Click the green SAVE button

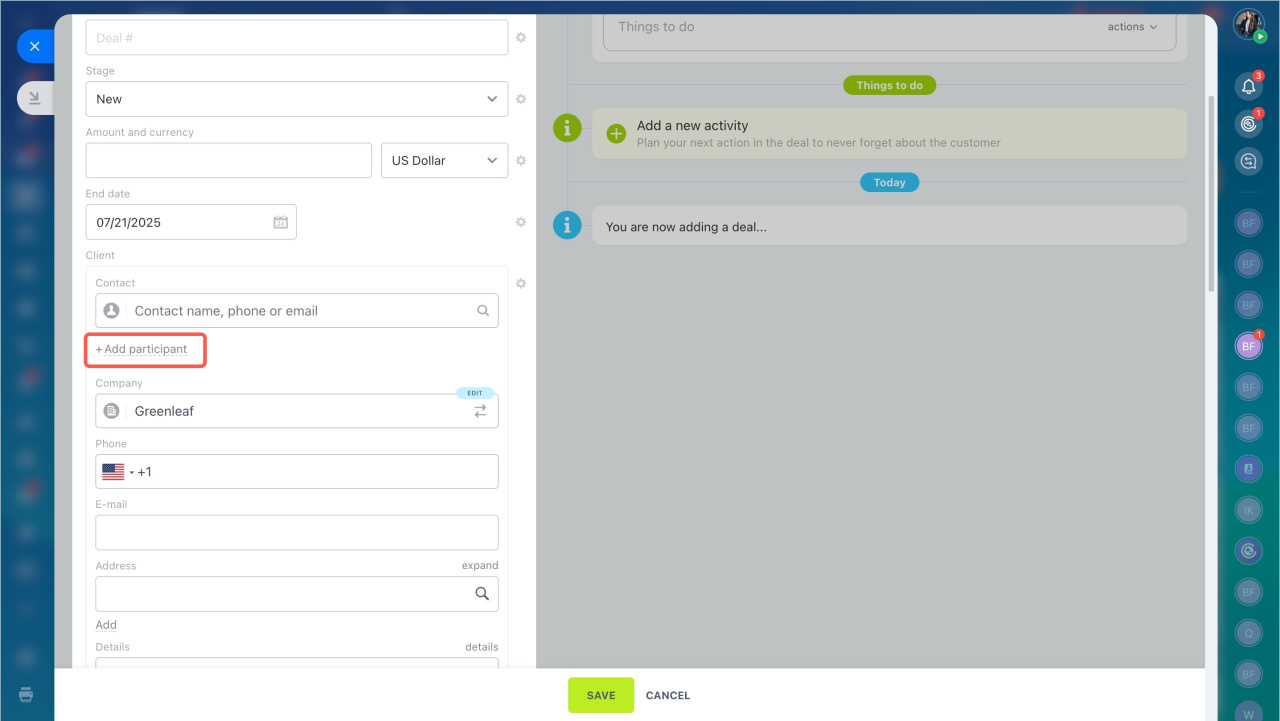pyautogui.click(x=601, y=695)
